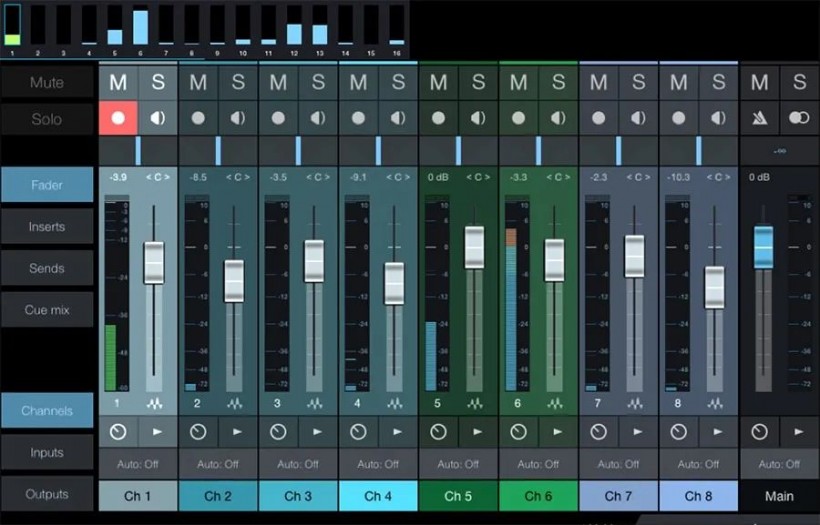
Task: Select the Ch 6 label at the bottom
Action: (x=538, y=496)
